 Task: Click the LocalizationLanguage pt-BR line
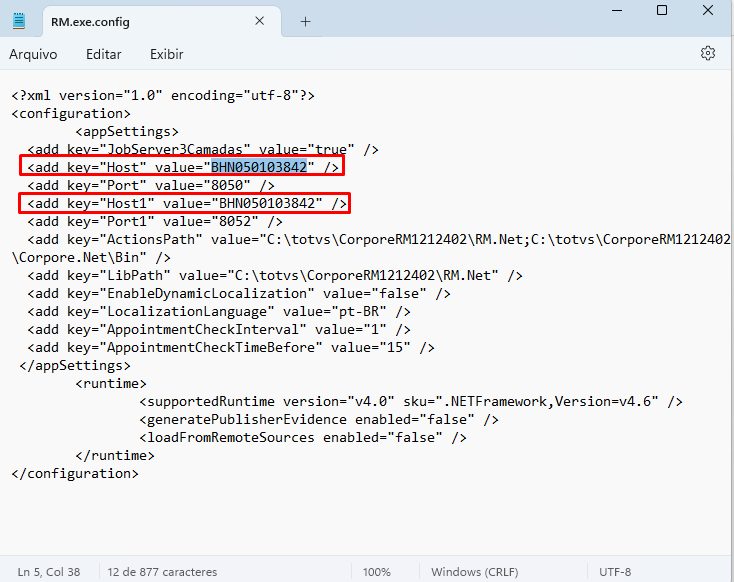(x=219, y=311)
